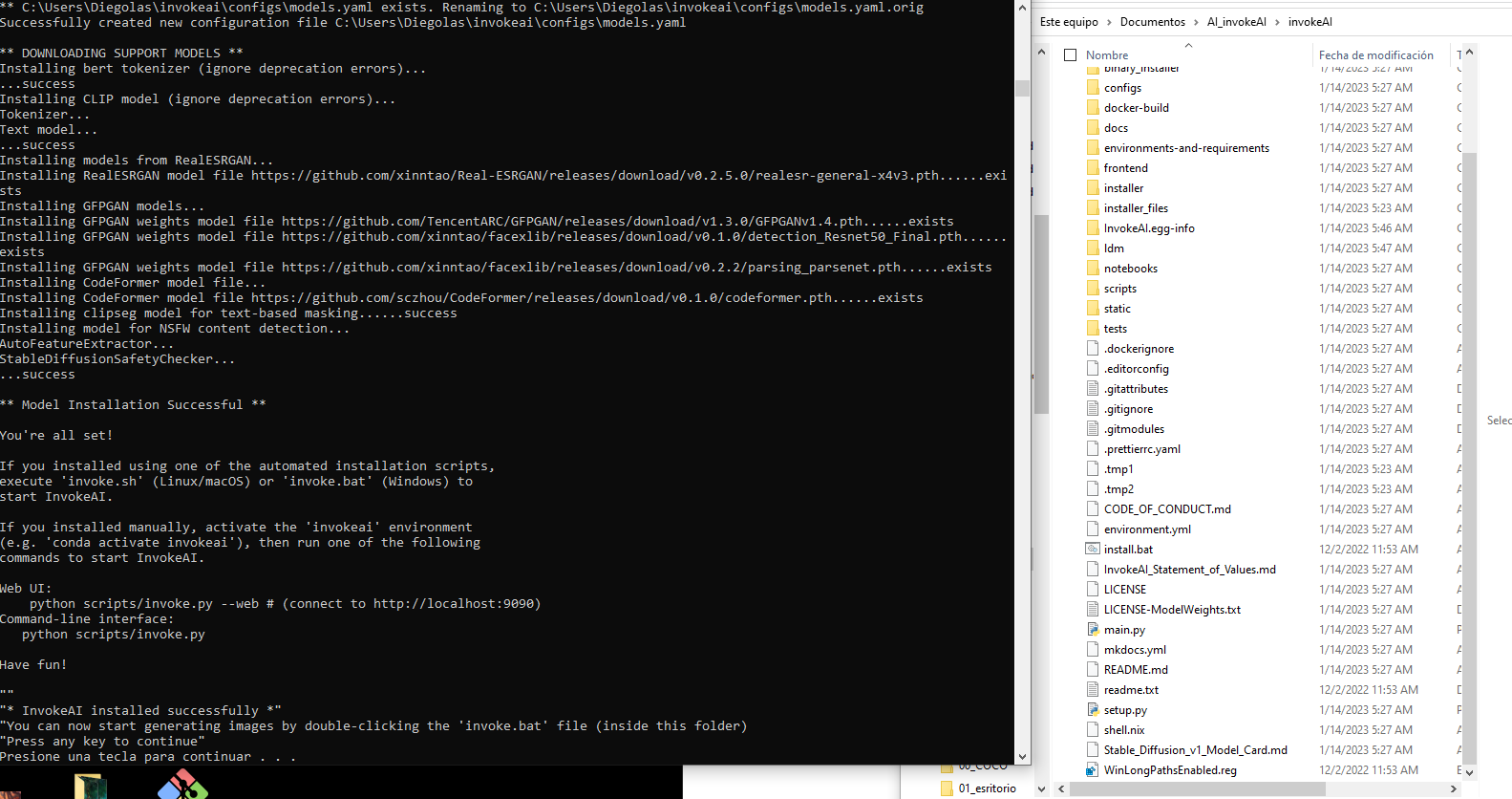This screenshot has width=1512, height=799.
Task: Click the setup.py Python file icon
Action: pyautogui.click(x=1093, y=710)
